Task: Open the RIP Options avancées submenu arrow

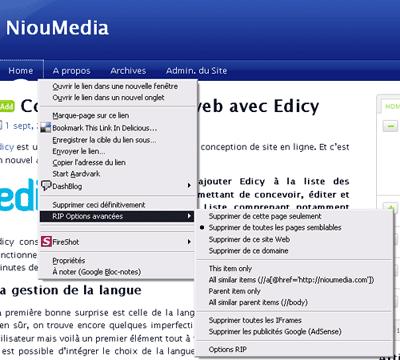Action: click(x=189, y=216)
